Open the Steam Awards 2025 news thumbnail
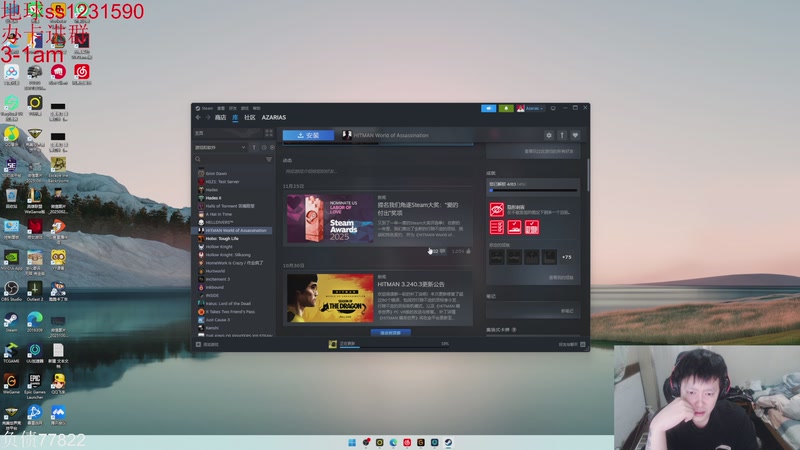The image size is (800, 450). click(x=330, y=218)
